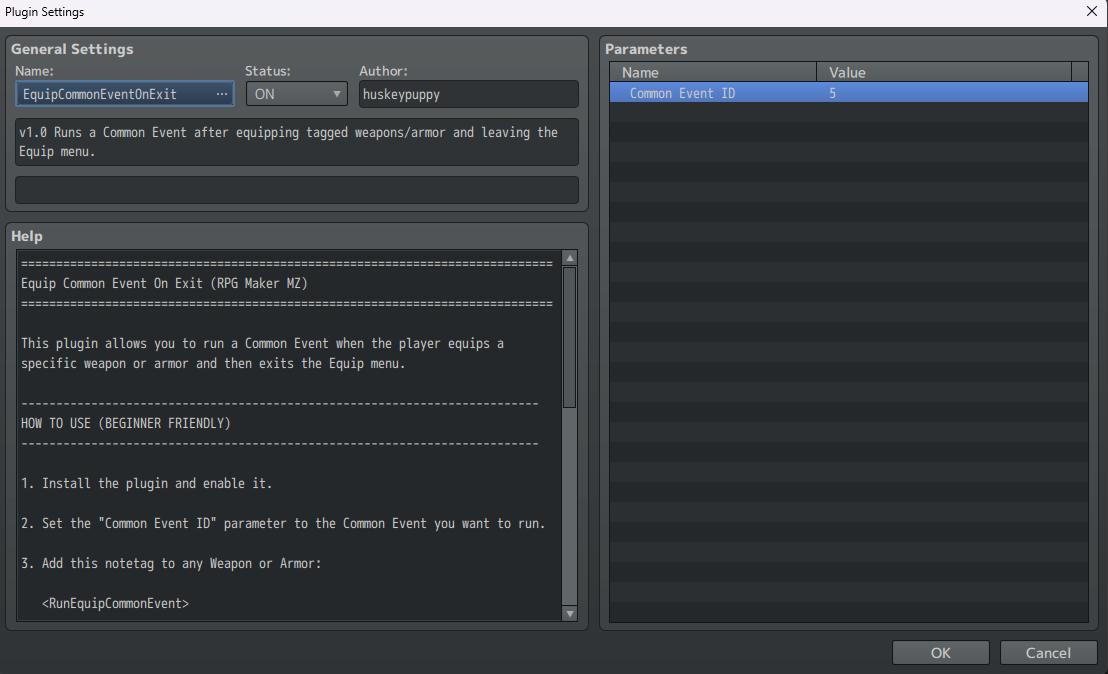Viewport: 1108px width, 674px height.
Task: Click Help scrollbar up arrow
Action: tap(570, 258)
